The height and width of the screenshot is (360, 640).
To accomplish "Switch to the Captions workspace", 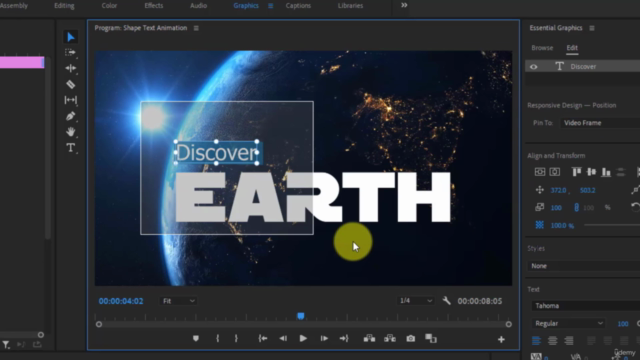I will click(x=298, y=6).
